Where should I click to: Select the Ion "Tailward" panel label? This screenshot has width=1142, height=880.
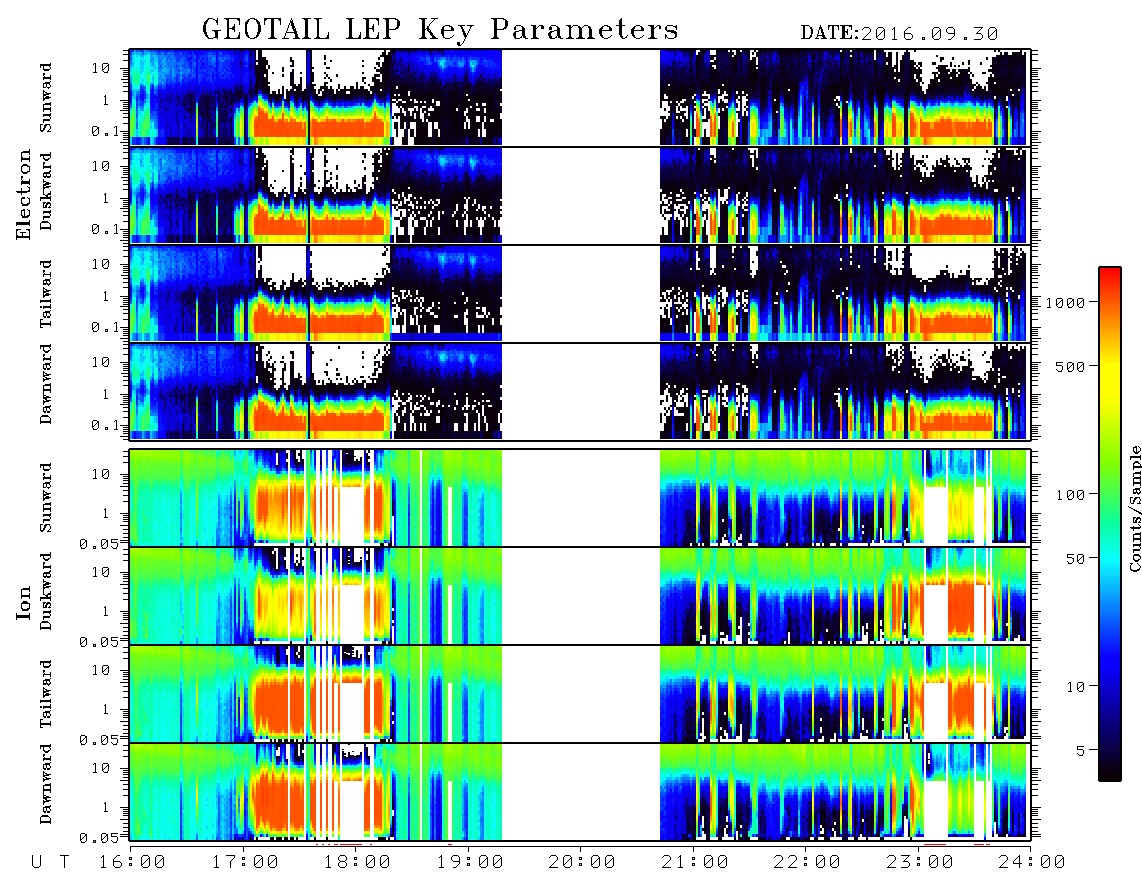[47, 694]
